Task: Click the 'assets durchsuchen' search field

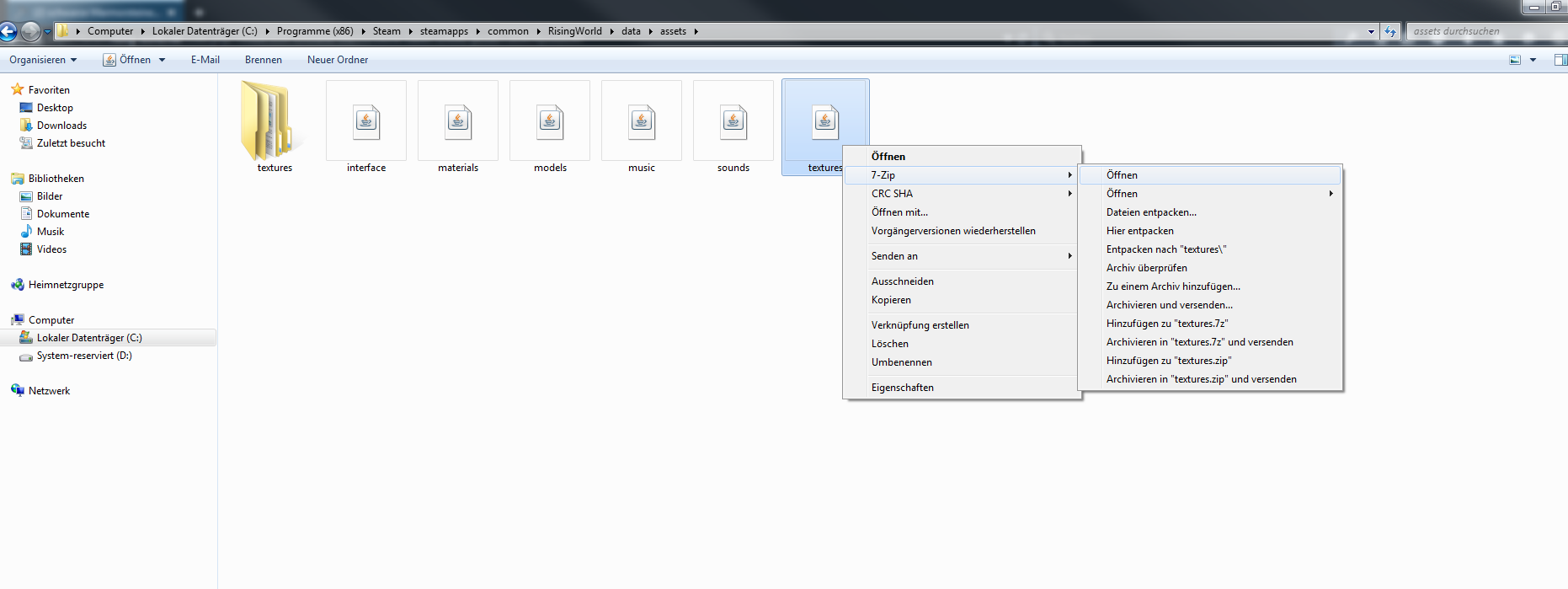Action: click(x=1482, y=31)
